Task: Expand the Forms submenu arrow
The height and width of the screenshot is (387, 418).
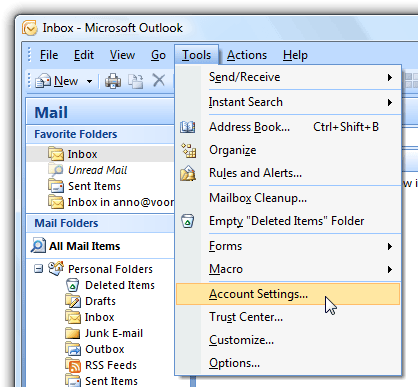Action: coord(390,246)
